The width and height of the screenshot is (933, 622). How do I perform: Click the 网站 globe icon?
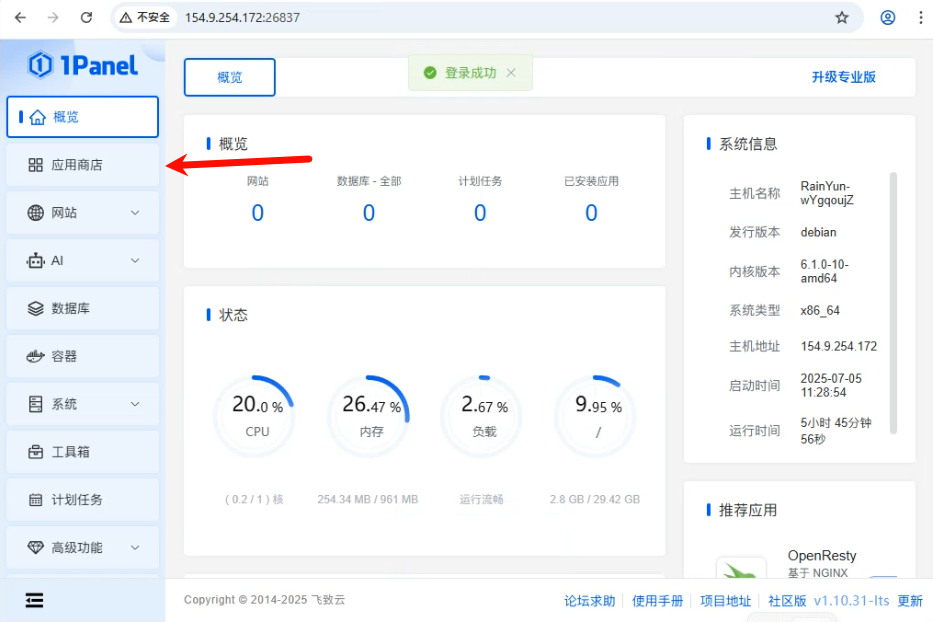[36, 212]
